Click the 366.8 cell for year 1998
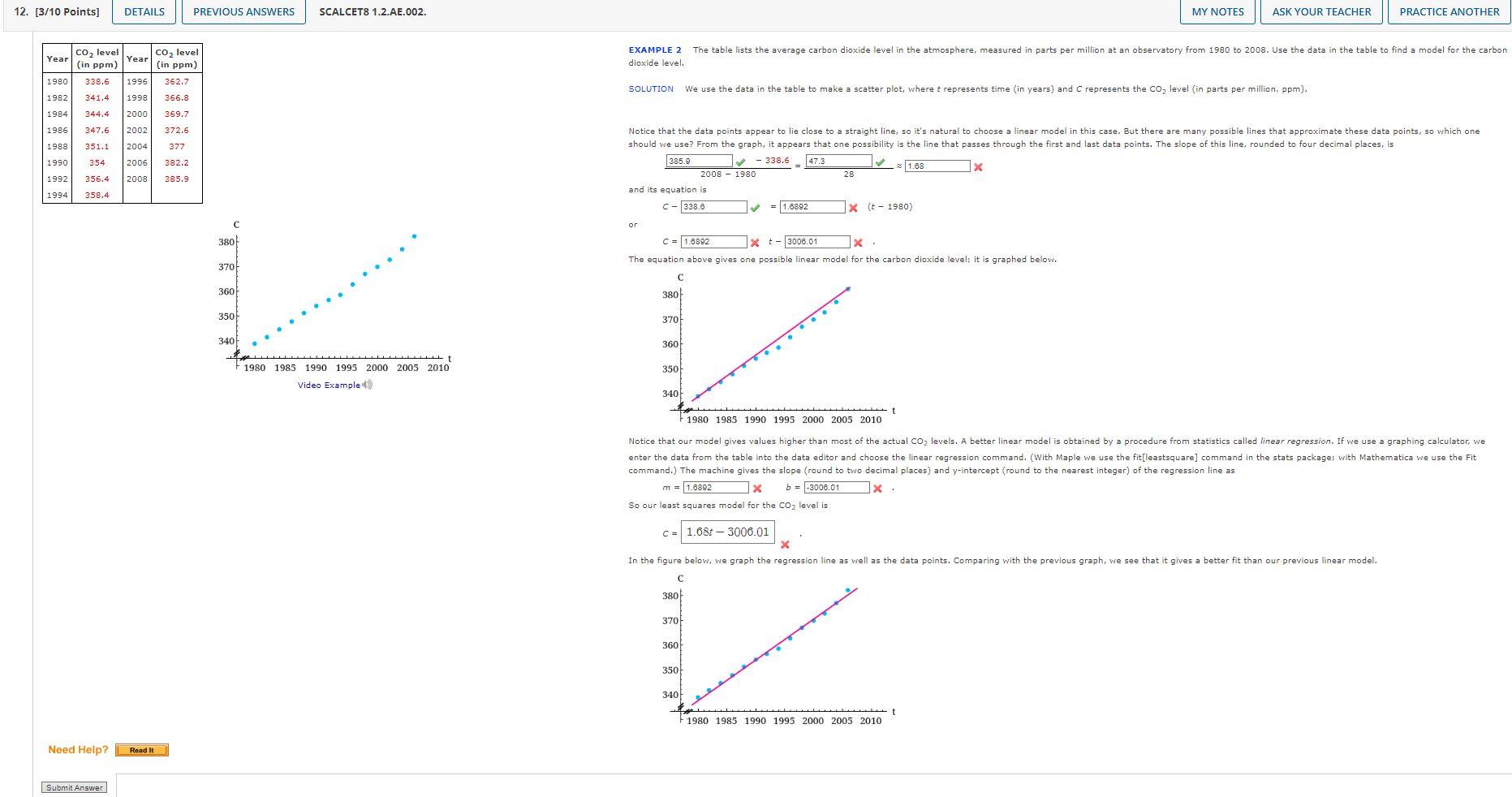The width and height of the screenshot is (1512, 797). 176,97
